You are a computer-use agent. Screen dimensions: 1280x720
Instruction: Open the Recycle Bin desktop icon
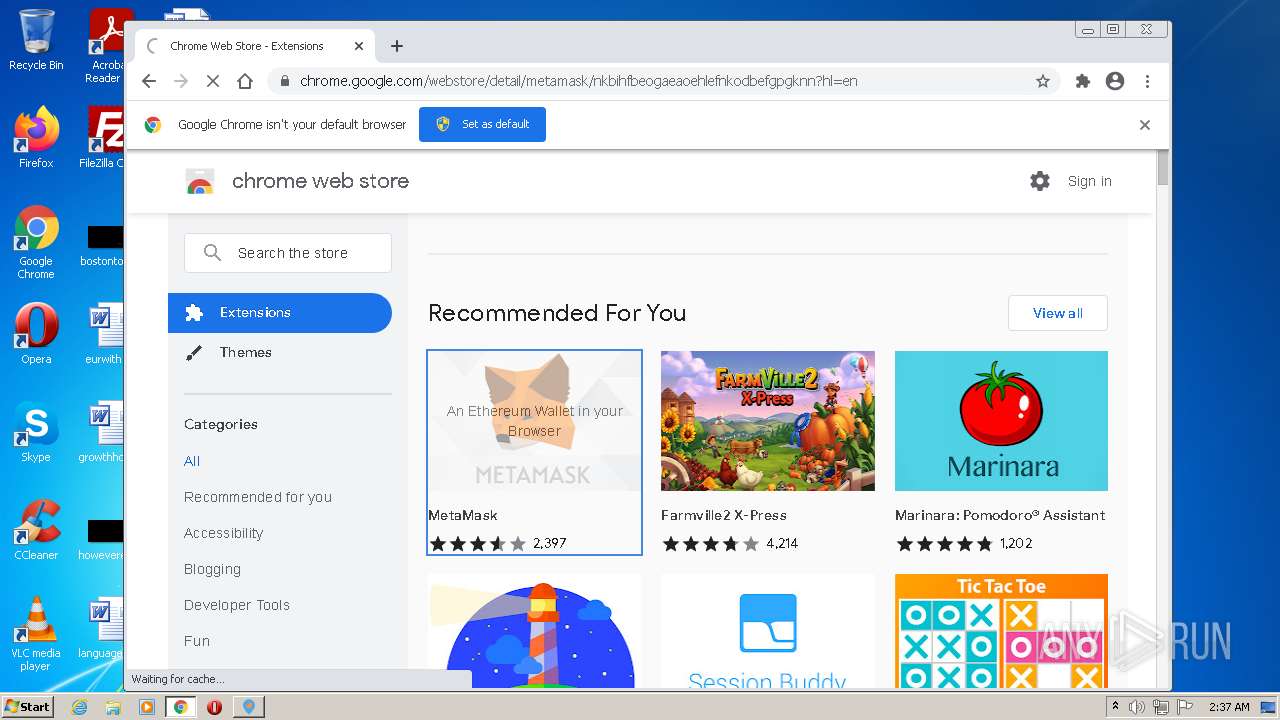click(x=36, y=40)
